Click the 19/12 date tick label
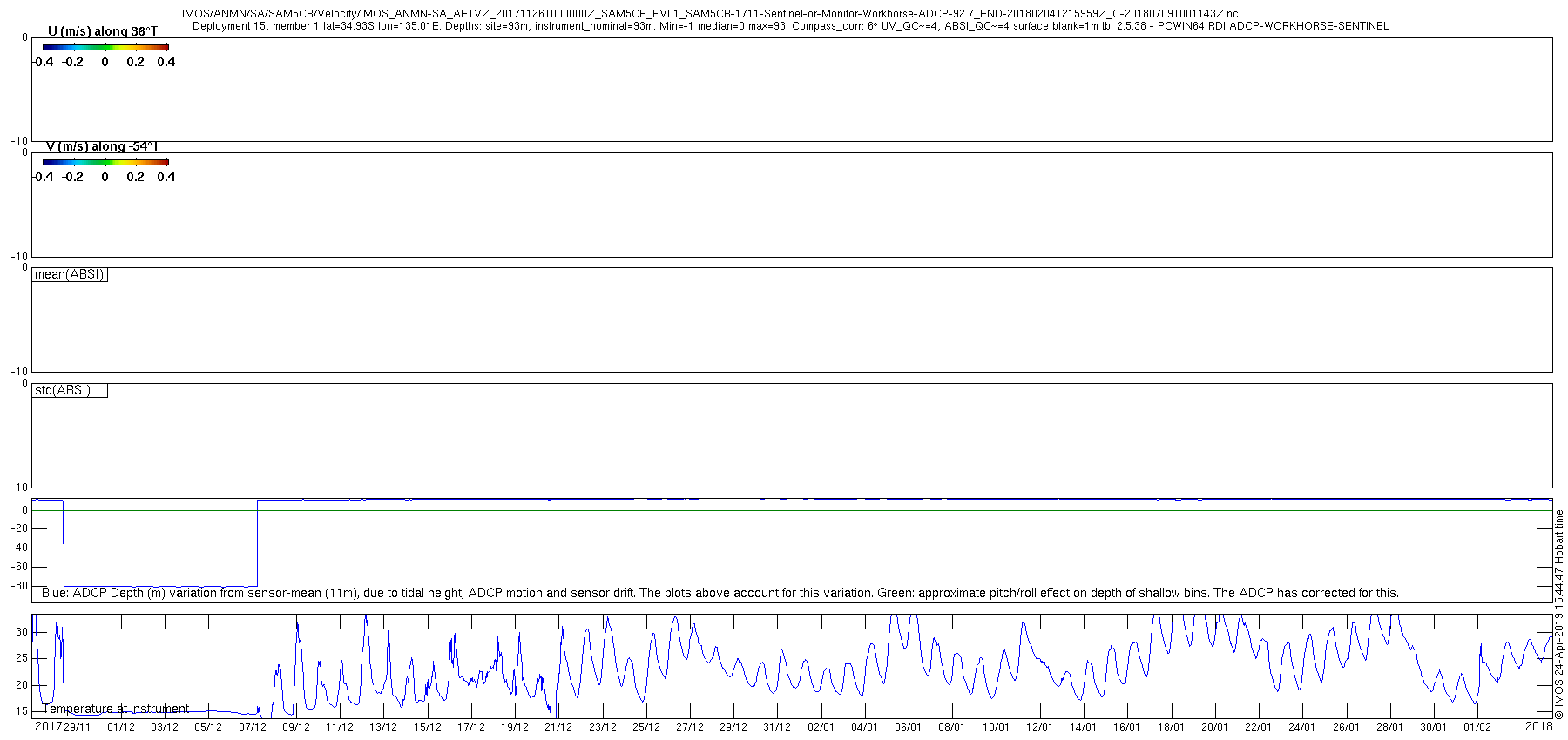Image resolution: width=1568 pixels, height=740 pixels. [515, 728]
